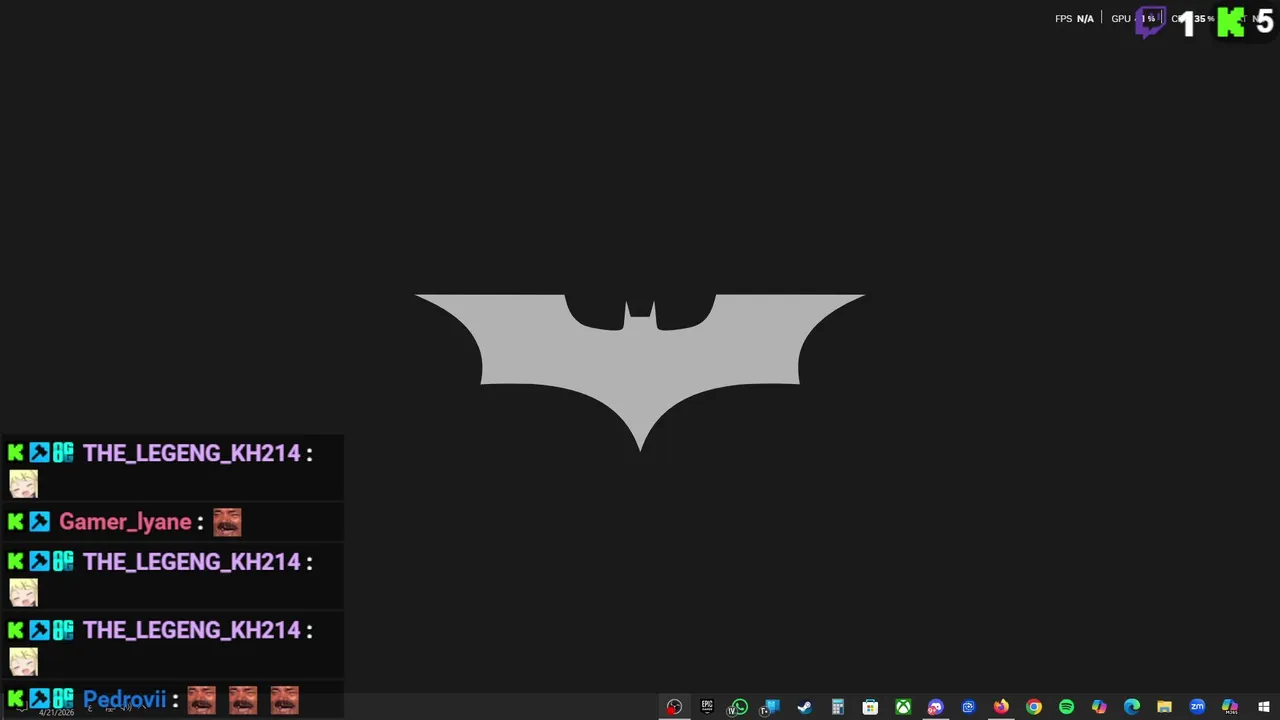Click the taskbar date 4/21/2026
1280x720 pixels.
tap(56, 712)
